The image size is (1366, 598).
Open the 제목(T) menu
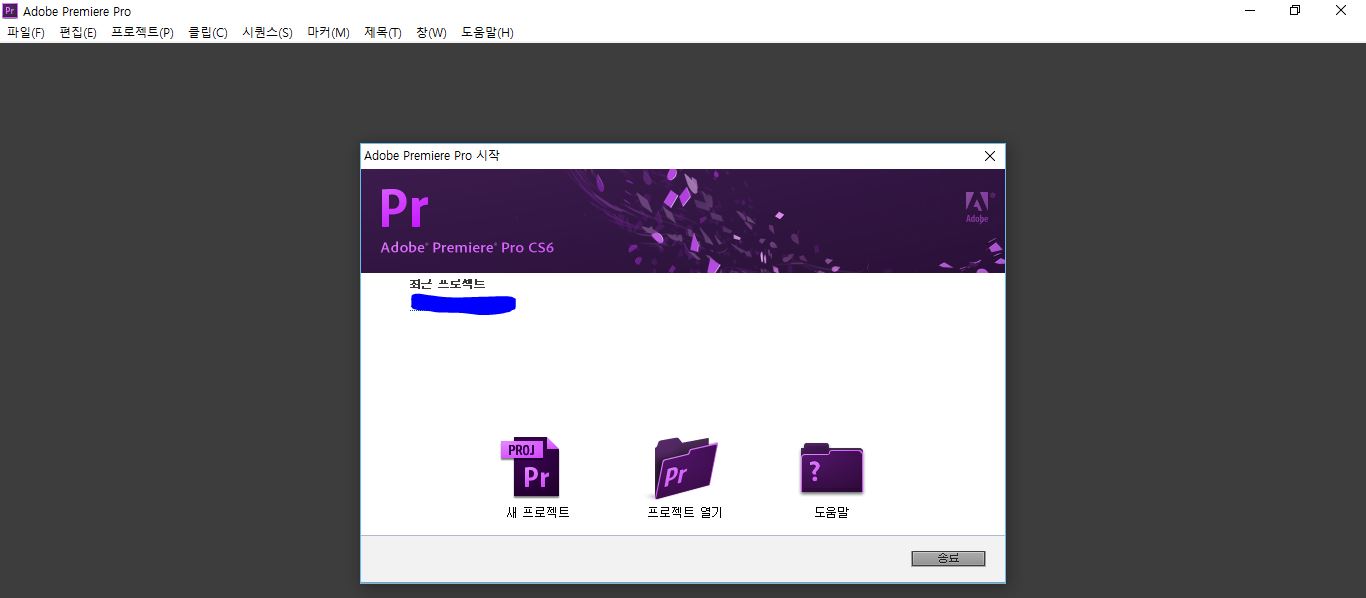(x=382, y=33)
